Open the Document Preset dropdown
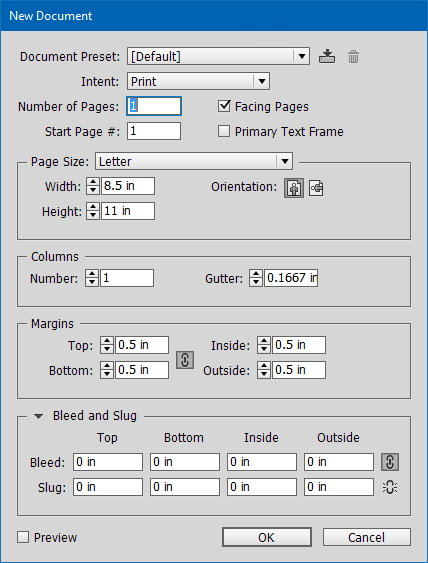This screenshot has height=563, width=428. [x=218, y=56]
